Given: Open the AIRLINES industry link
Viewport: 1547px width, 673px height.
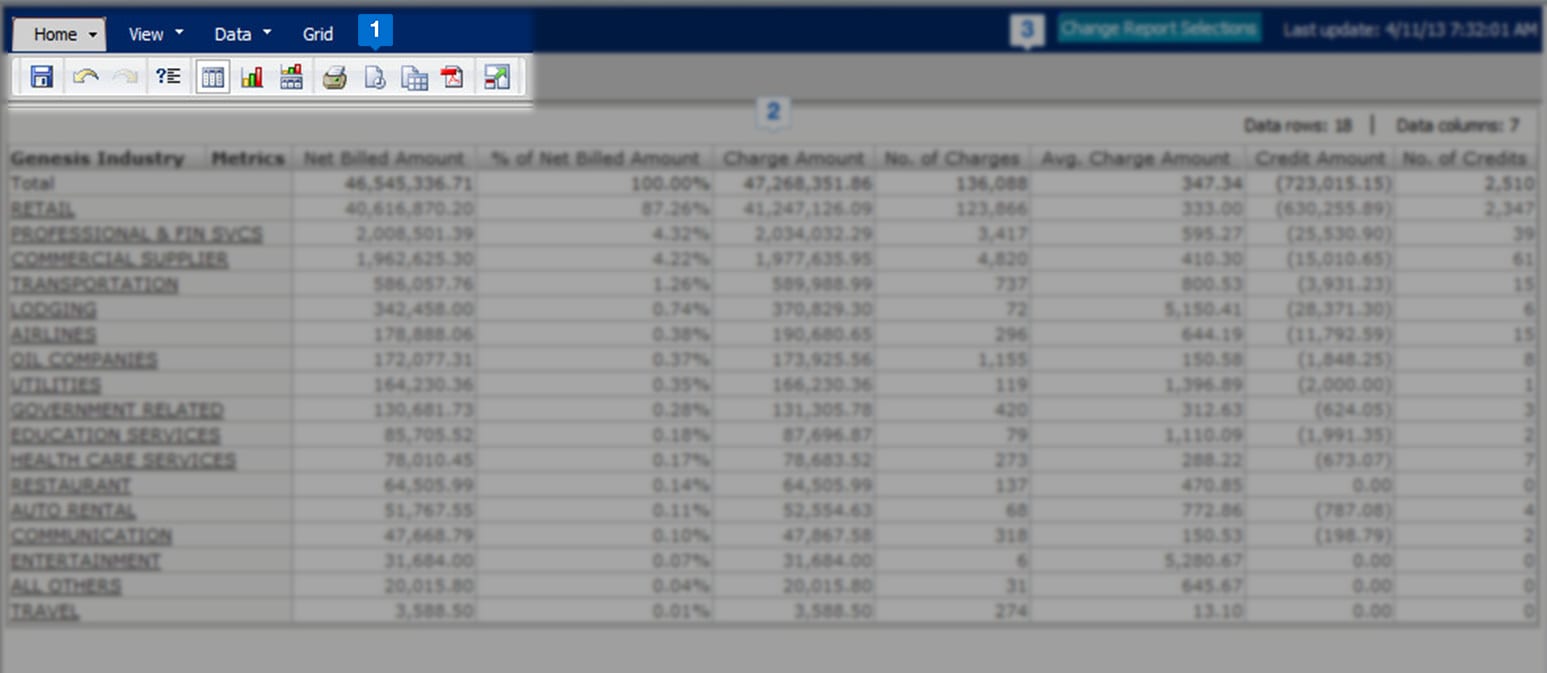Looking at the screenshot, I should [53, 335].
